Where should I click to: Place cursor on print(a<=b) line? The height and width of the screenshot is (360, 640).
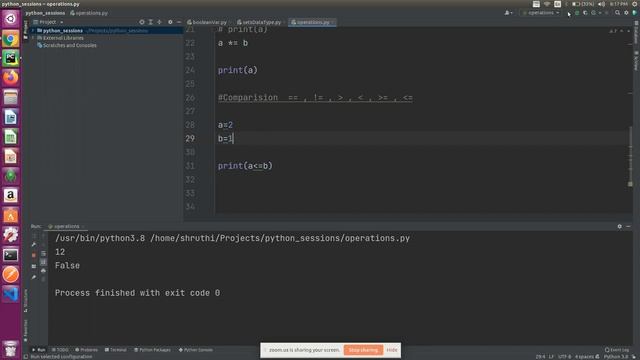[x=245, y=166]
